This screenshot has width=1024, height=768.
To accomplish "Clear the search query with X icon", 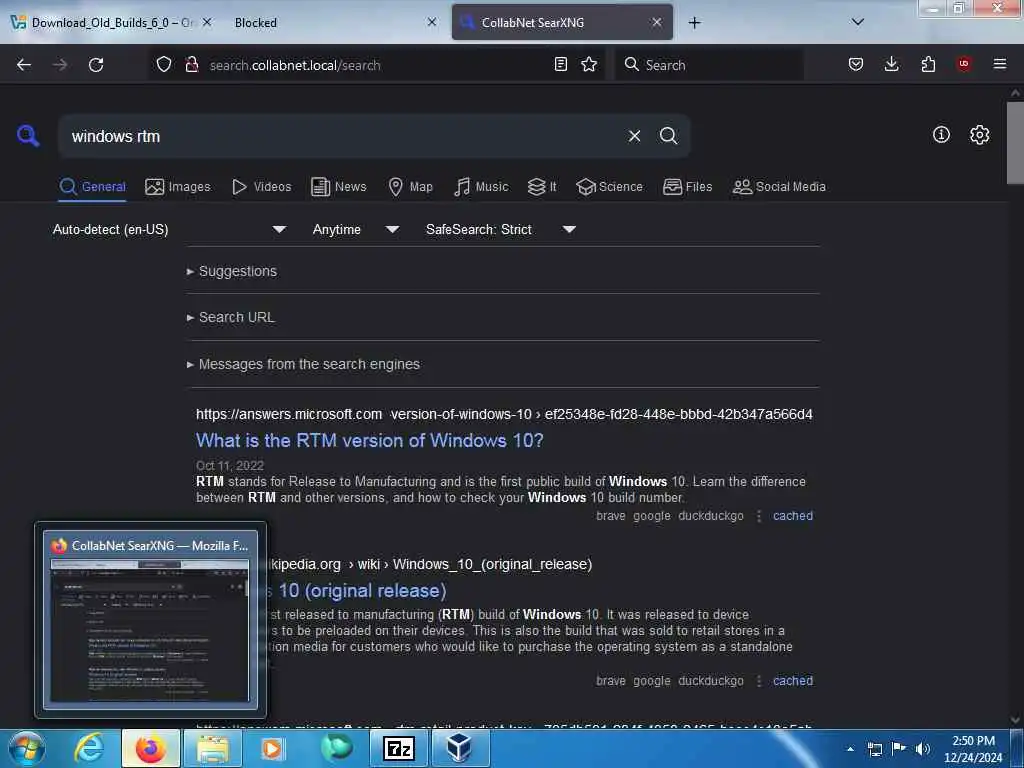I will click(634, 136).
